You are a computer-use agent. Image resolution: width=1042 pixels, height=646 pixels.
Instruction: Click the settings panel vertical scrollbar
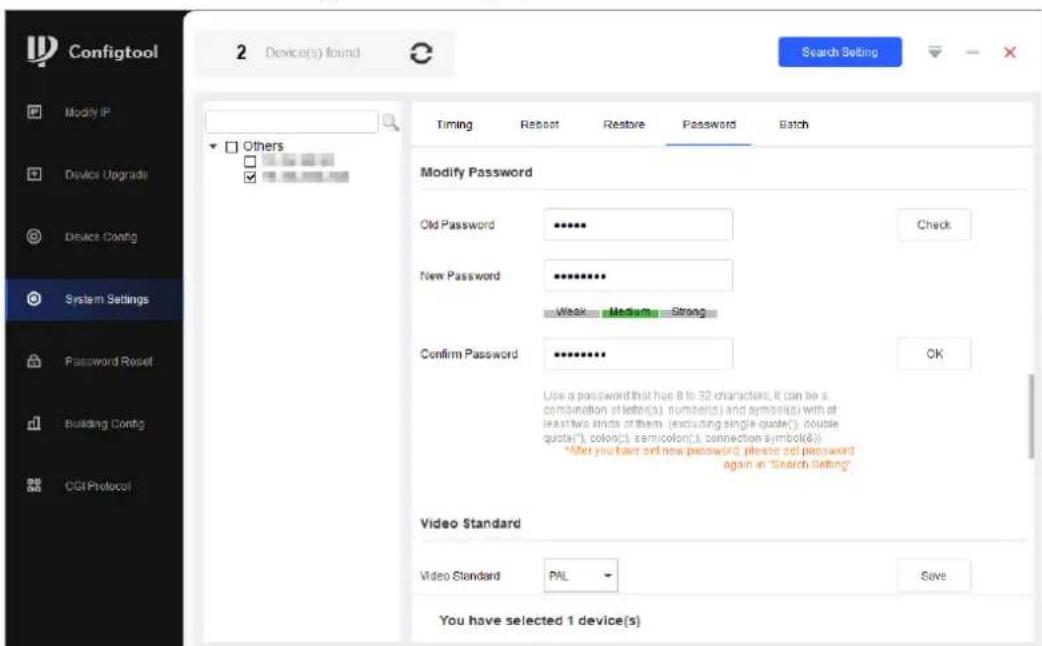[x=1031, y=416]
